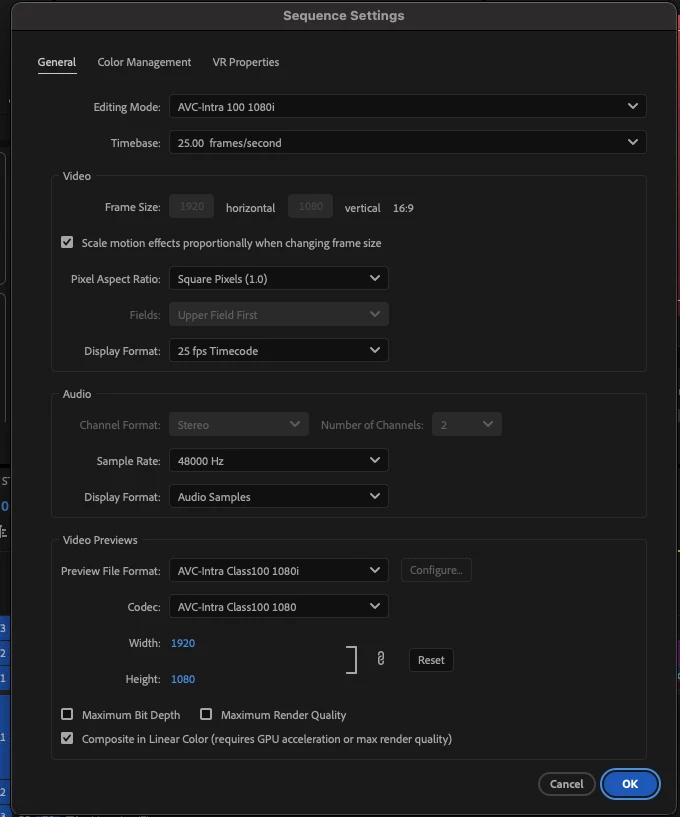680x817 pixels.
Task: Open the Fields dropdown
Action: click(x=279, y=314)
